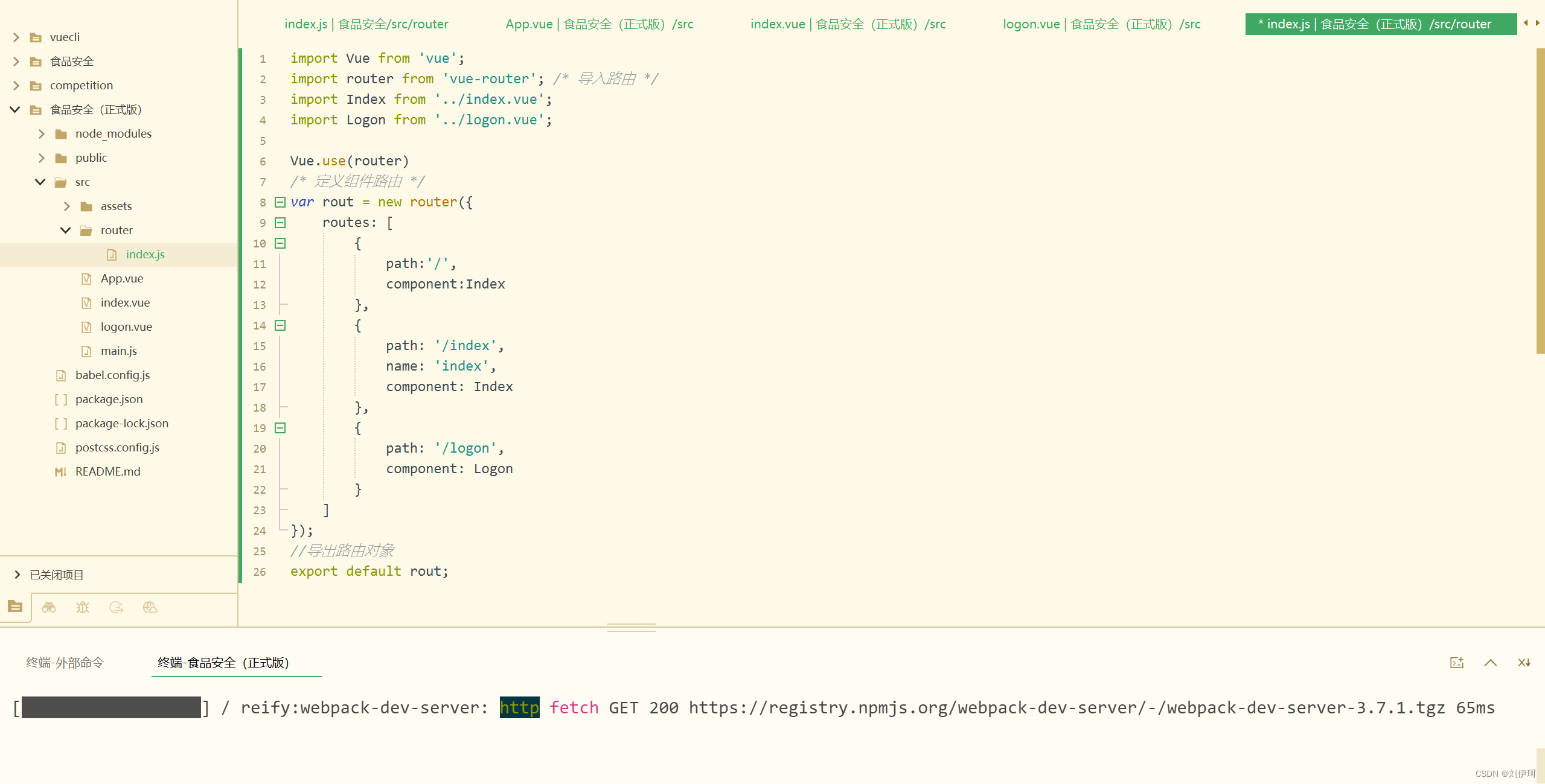Collapse the terminal panel with up chevron

pos(1491,663)
